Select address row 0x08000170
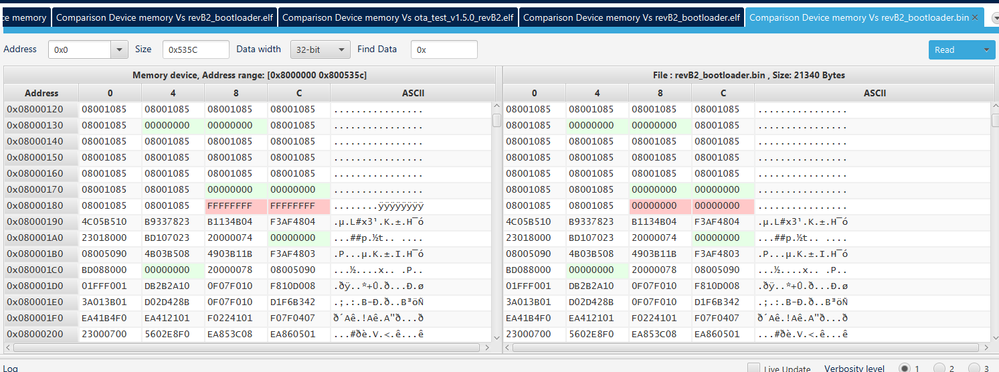Screen dimensions: 999x372 click(x=41, y=189)
